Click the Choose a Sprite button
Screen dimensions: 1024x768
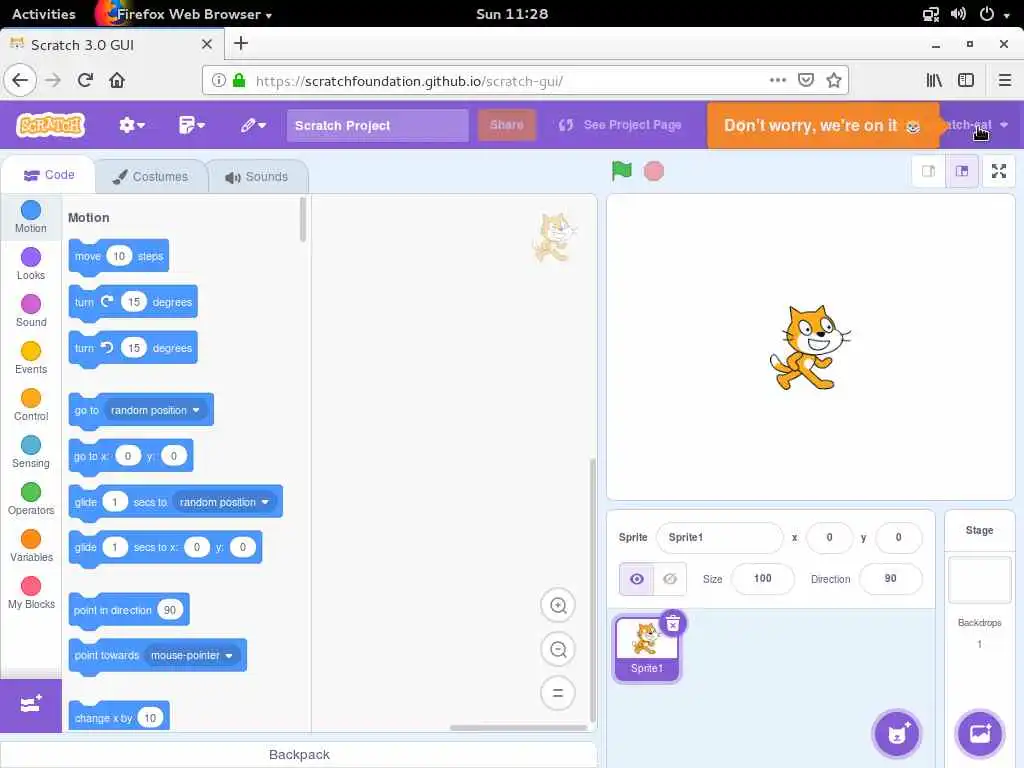click(897, 733)
